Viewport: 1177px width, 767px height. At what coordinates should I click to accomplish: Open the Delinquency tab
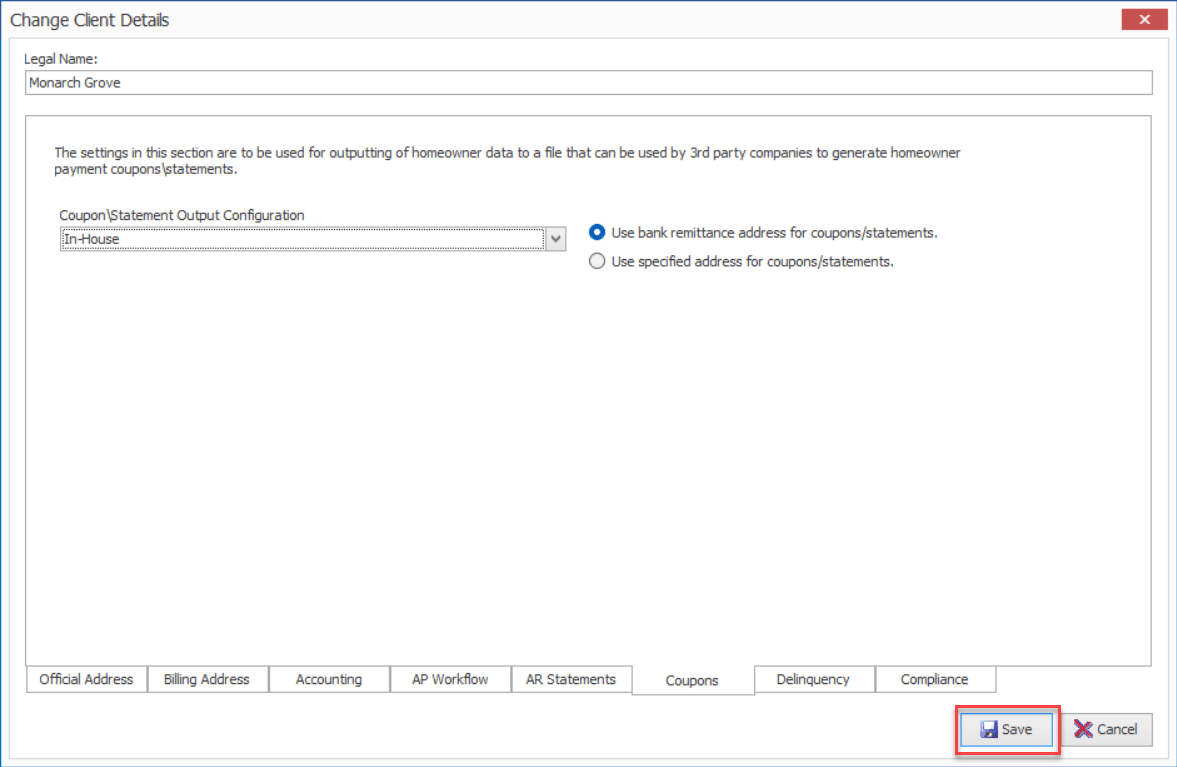tap(814, 679)
